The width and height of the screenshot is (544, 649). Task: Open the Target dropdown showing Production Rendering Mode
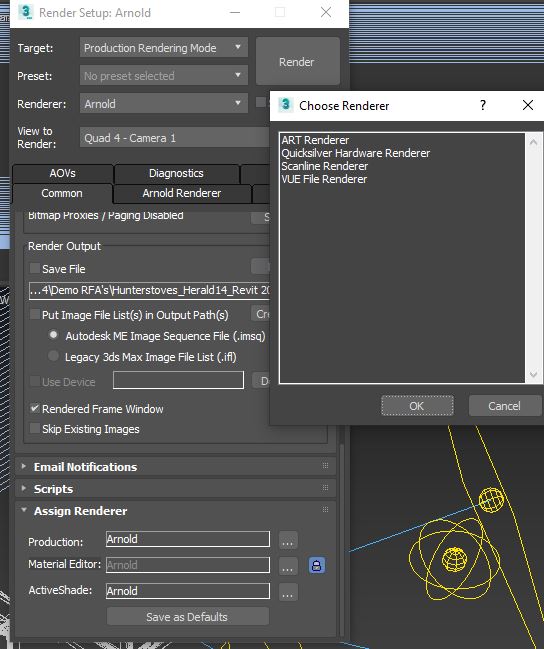click(164, 48)
